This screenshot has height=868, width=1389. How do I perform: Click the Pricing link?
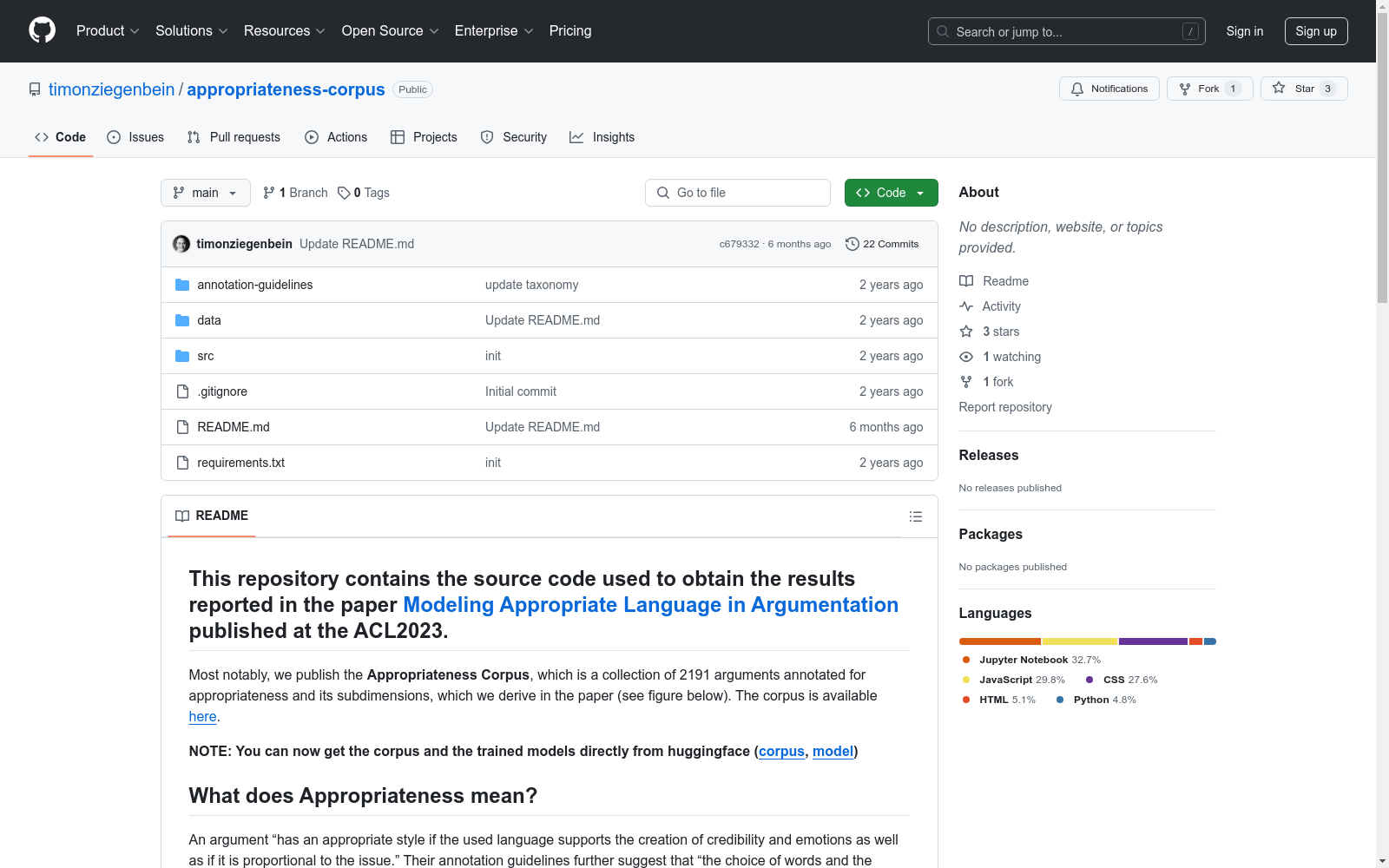pos(570,30)
